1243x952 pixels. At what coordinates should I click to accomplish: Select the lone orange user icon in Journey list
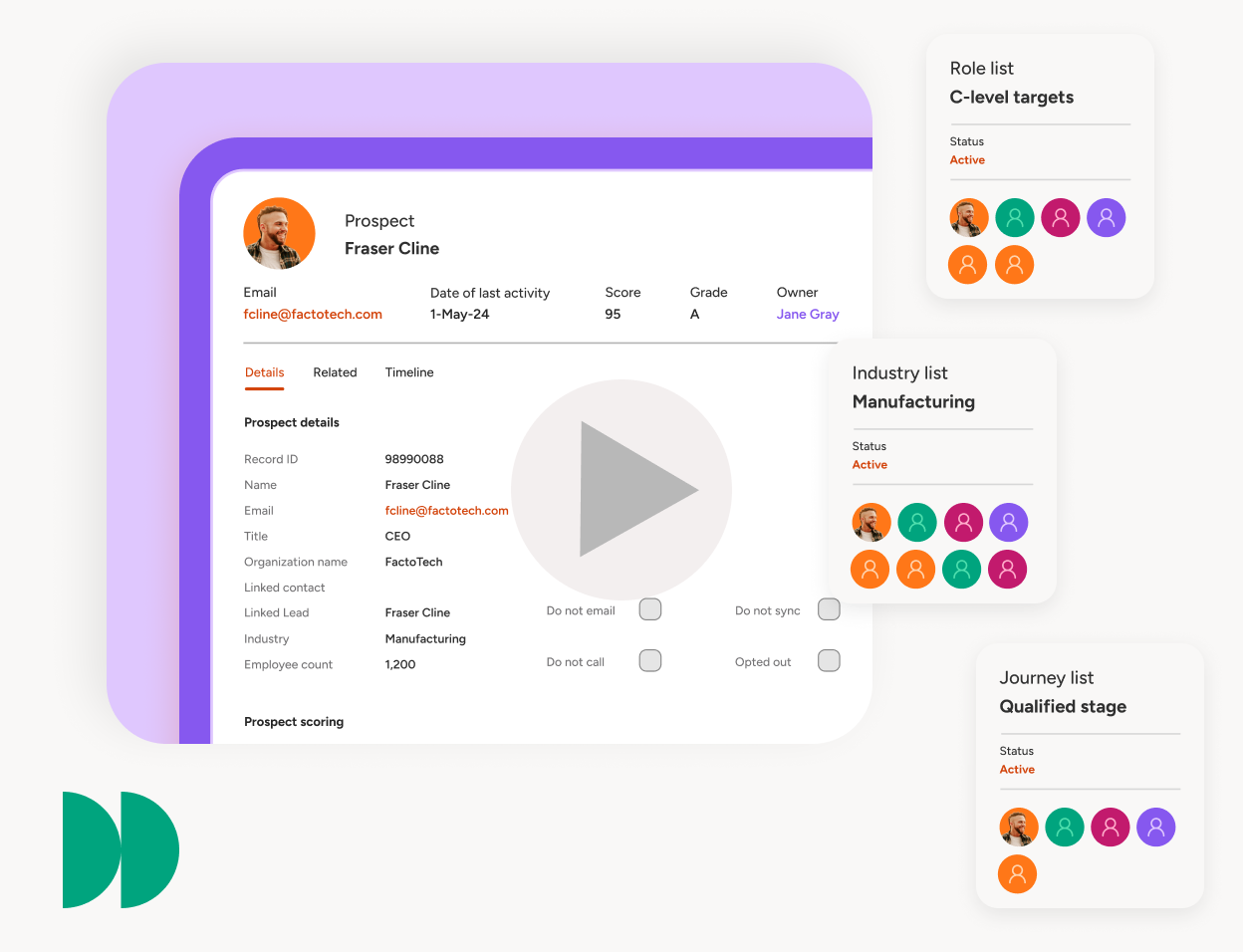pos(1017,873)
